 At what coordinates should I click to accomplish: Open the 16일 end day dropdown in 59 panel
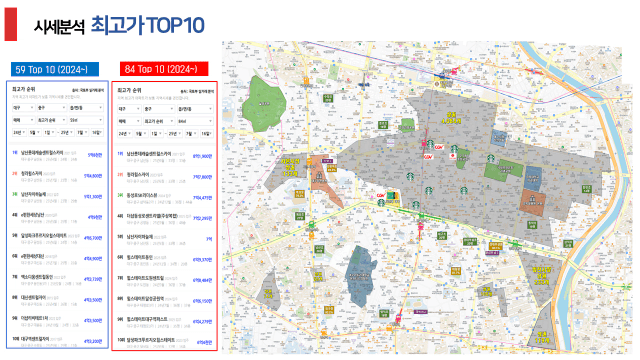97,132
